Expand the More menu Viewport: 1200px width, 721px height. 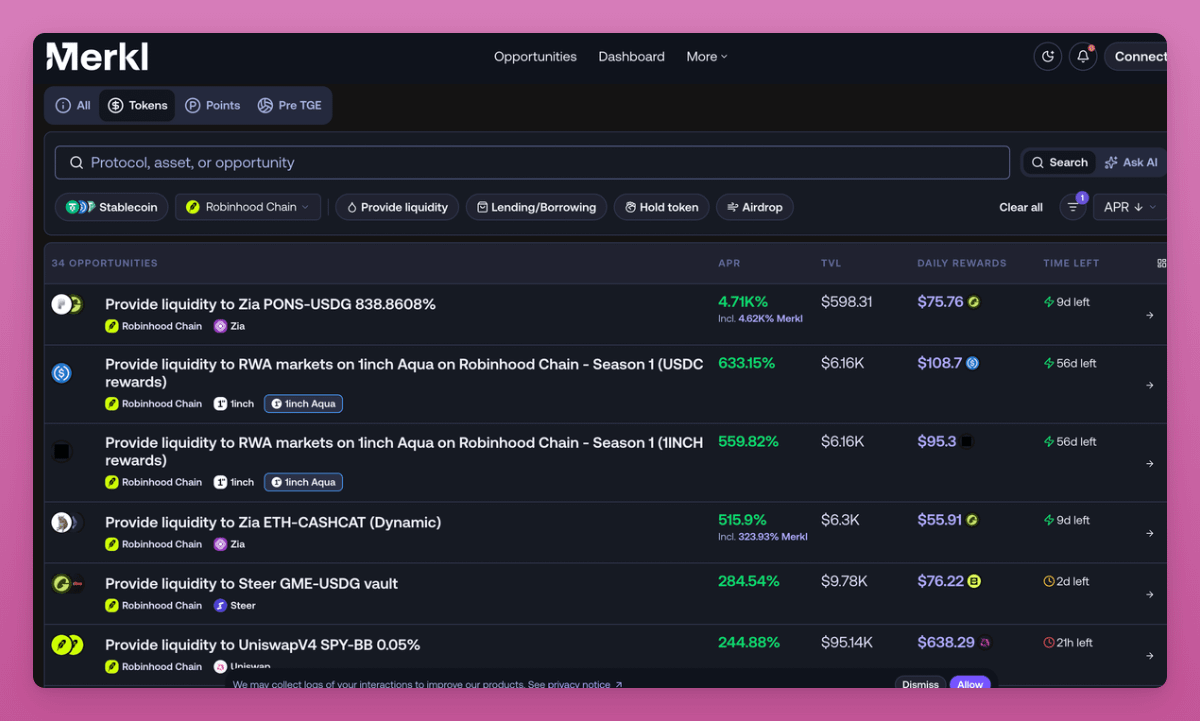coord(707,57)
